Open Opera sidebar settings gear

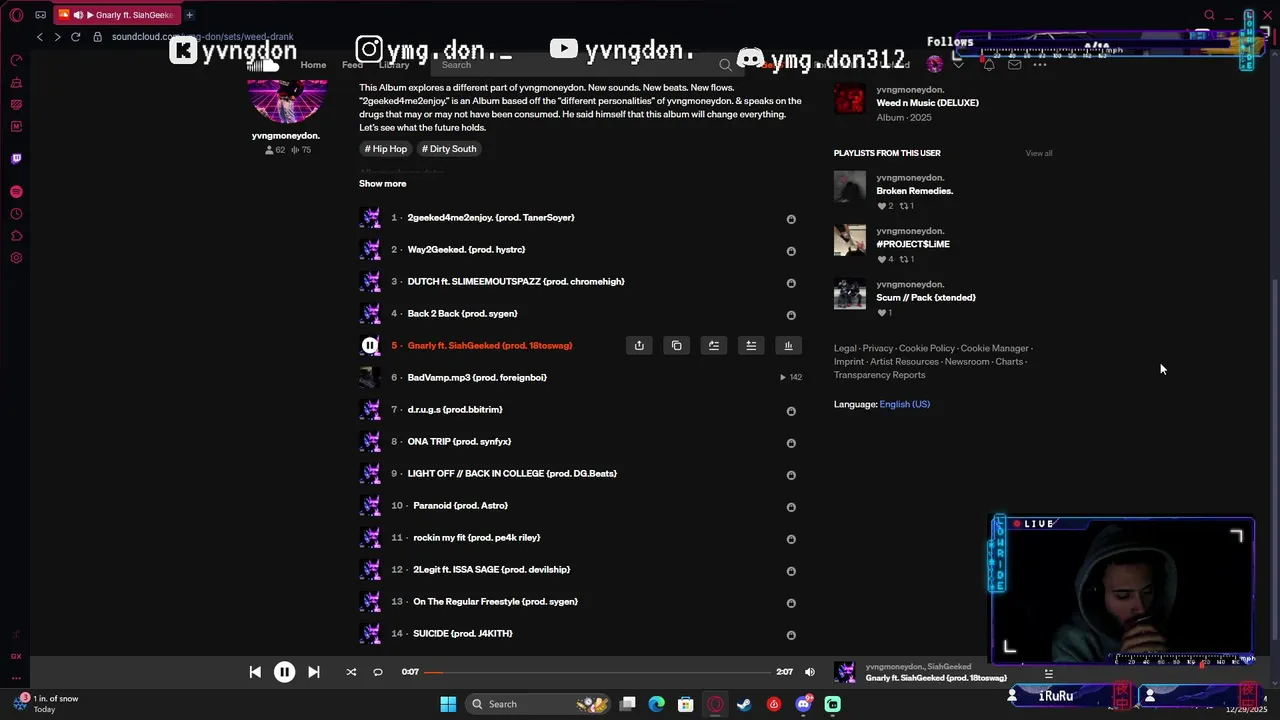pos(16,258)
